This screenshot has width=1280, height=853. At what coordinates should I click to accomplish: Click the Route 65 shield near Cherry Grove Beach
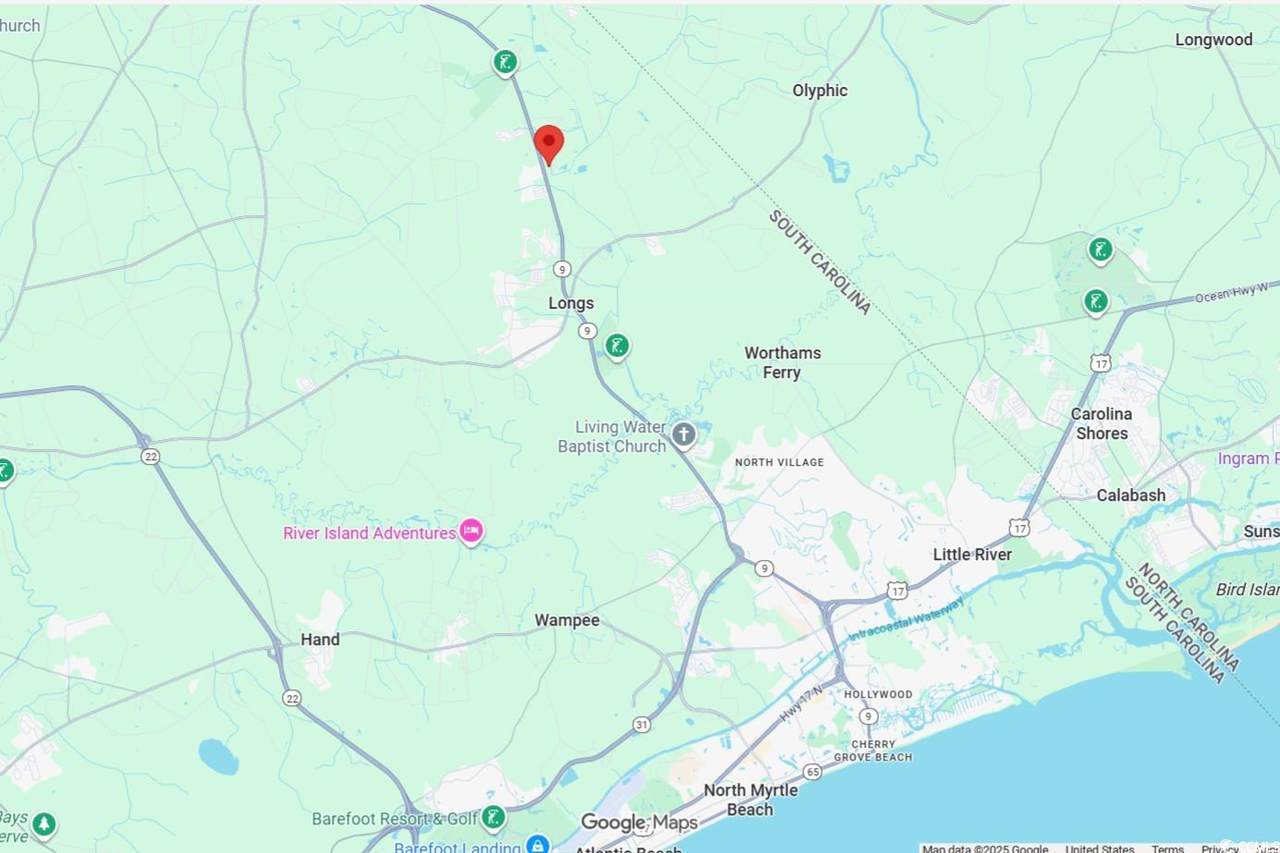[812, 771]
